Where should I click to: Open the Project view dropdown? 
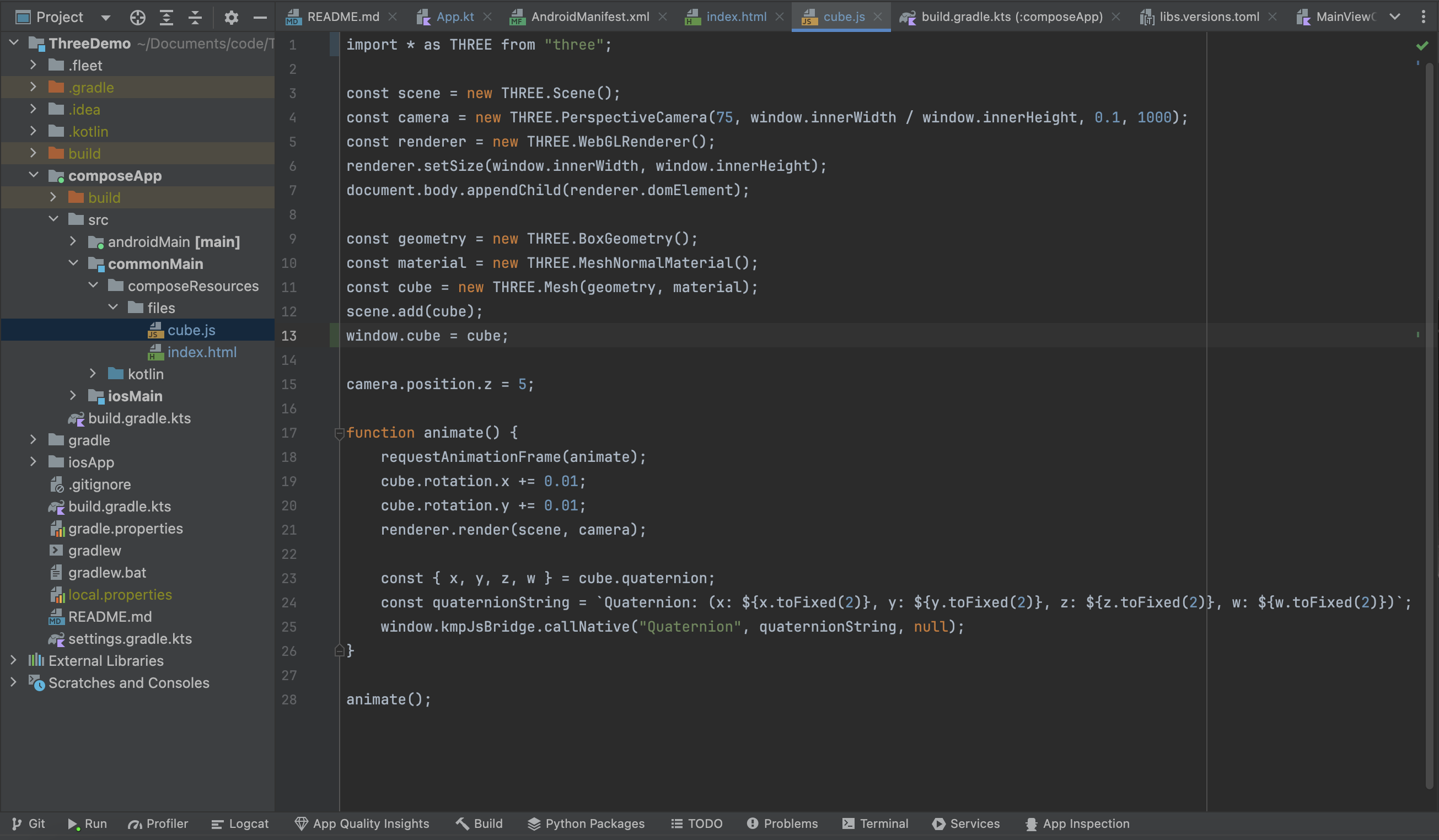[x=106, y=18]
